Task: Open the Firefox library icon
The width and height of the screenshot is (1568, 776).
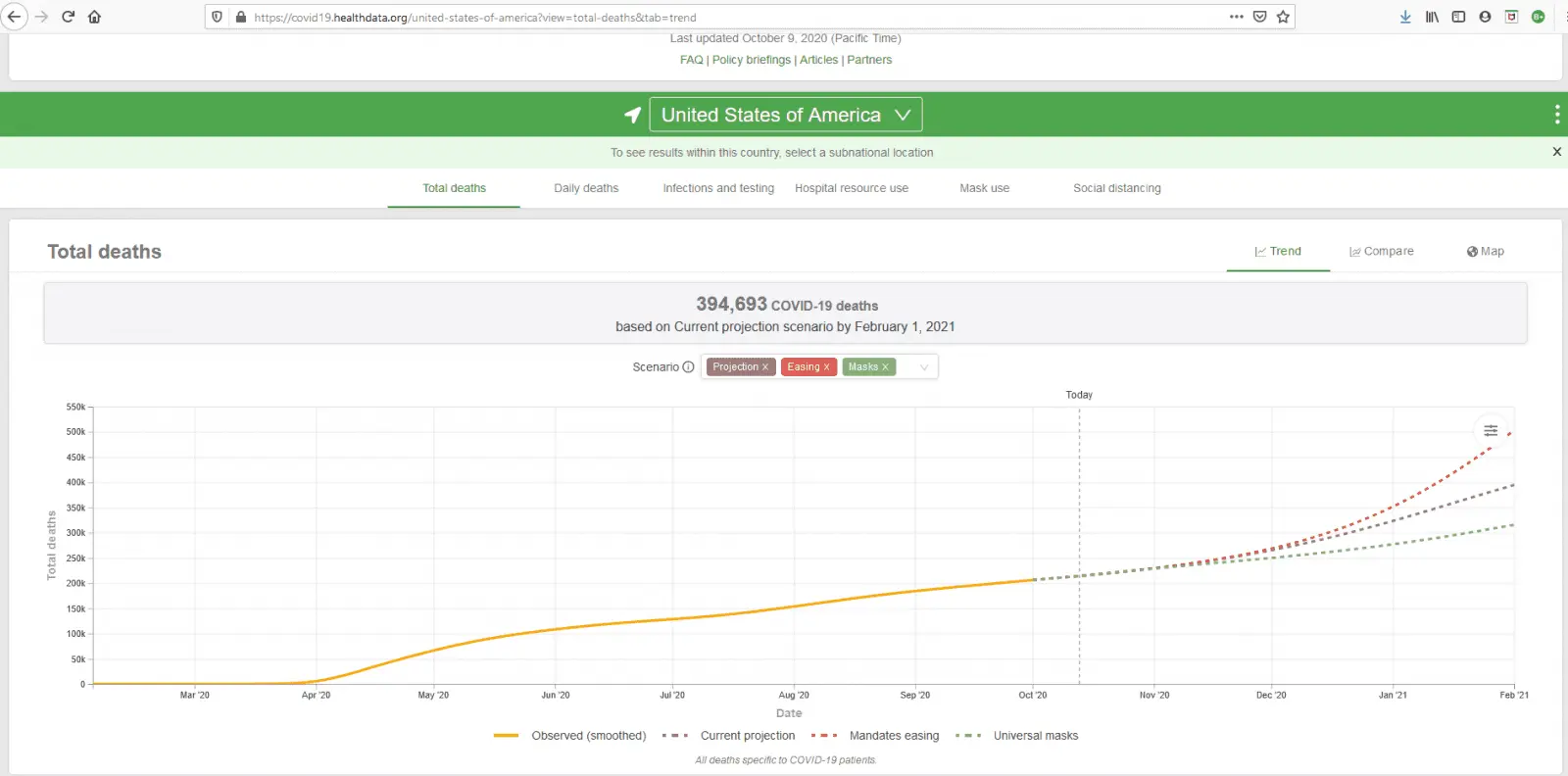Action: coord(1432,17)
